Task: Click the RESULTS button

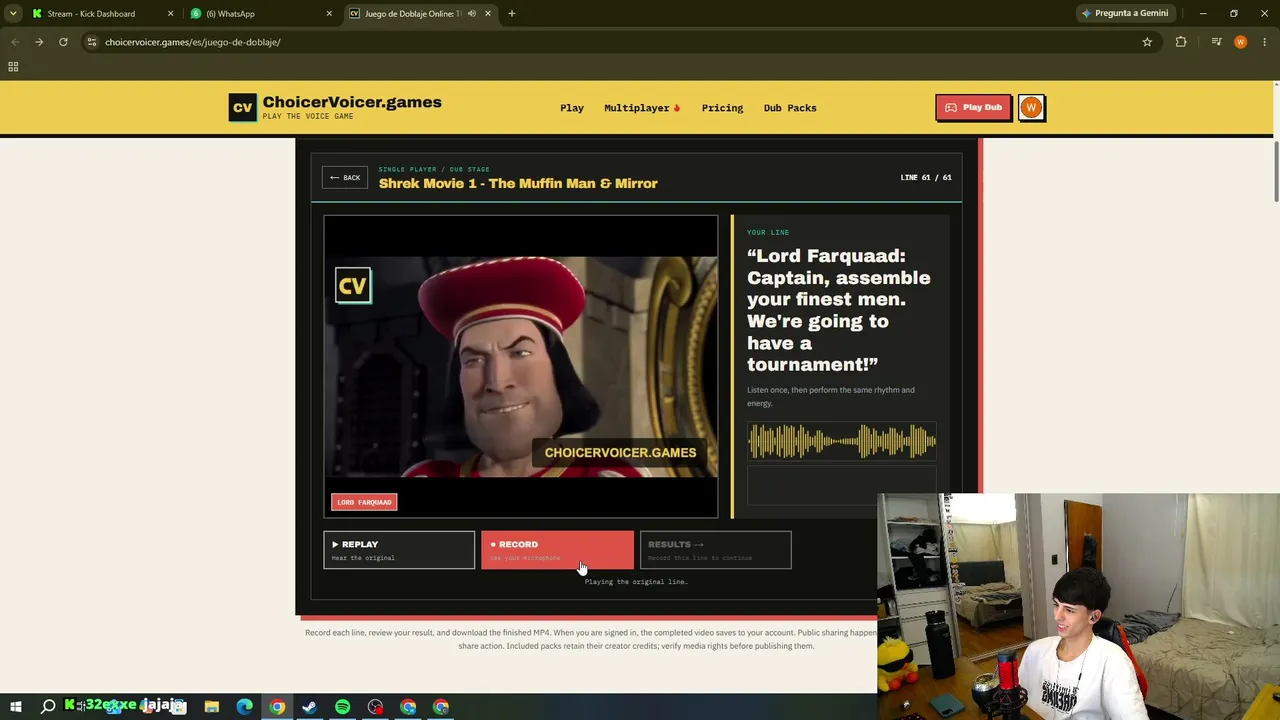Action: point(715,550)
